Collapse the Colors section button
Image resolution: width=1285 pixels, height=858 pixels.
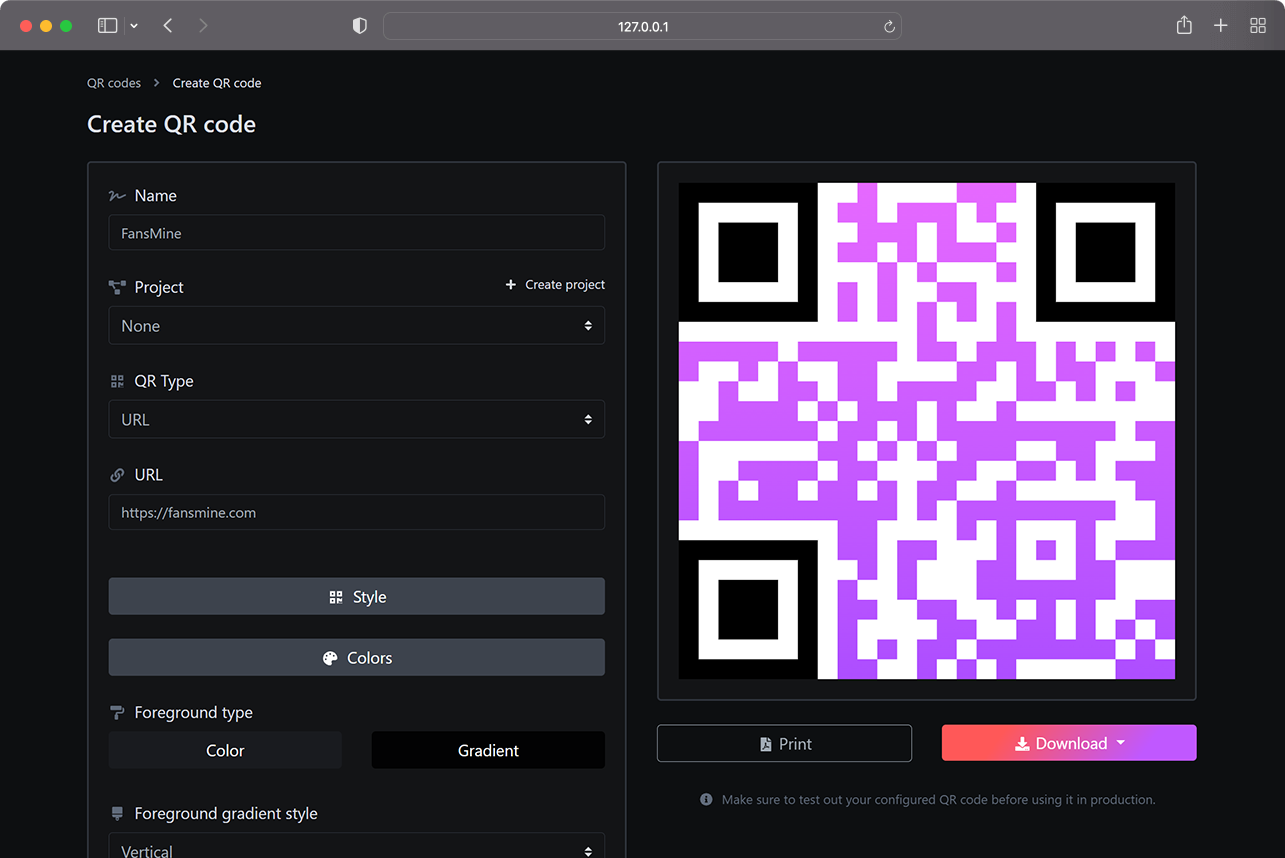(x=357, y=658)
